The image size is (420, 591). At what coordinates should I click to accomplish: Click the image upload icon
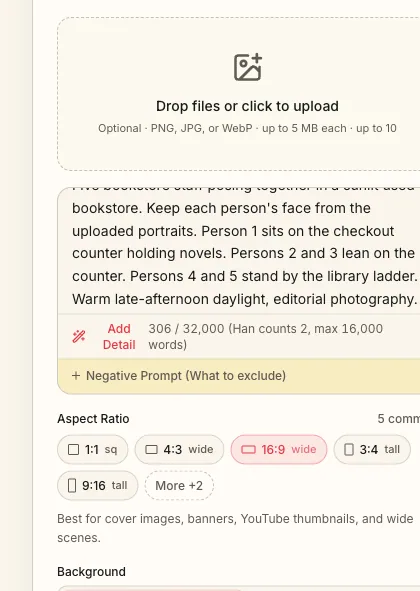pos(248,67)
